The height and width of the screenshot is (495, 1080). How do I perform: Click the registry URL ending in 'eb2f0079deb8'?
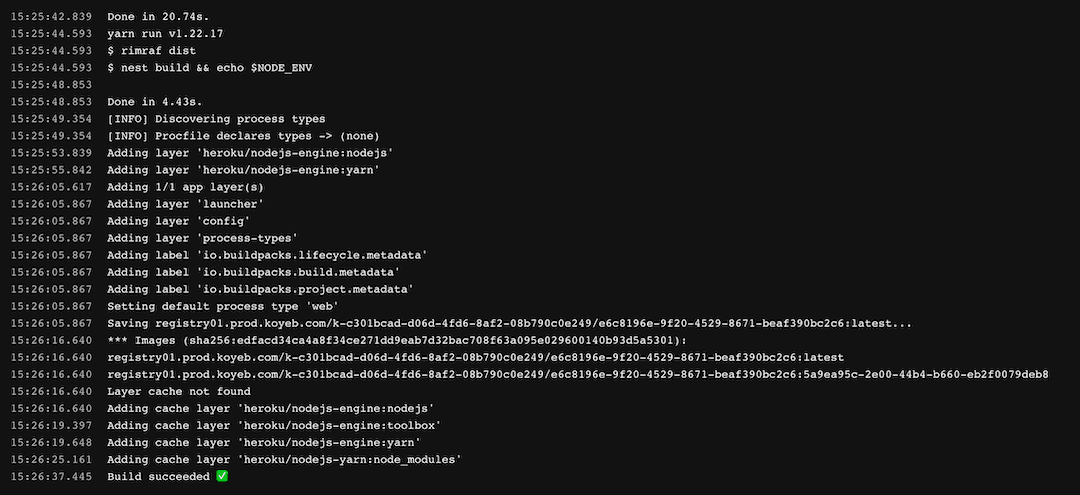click(577, 374)
